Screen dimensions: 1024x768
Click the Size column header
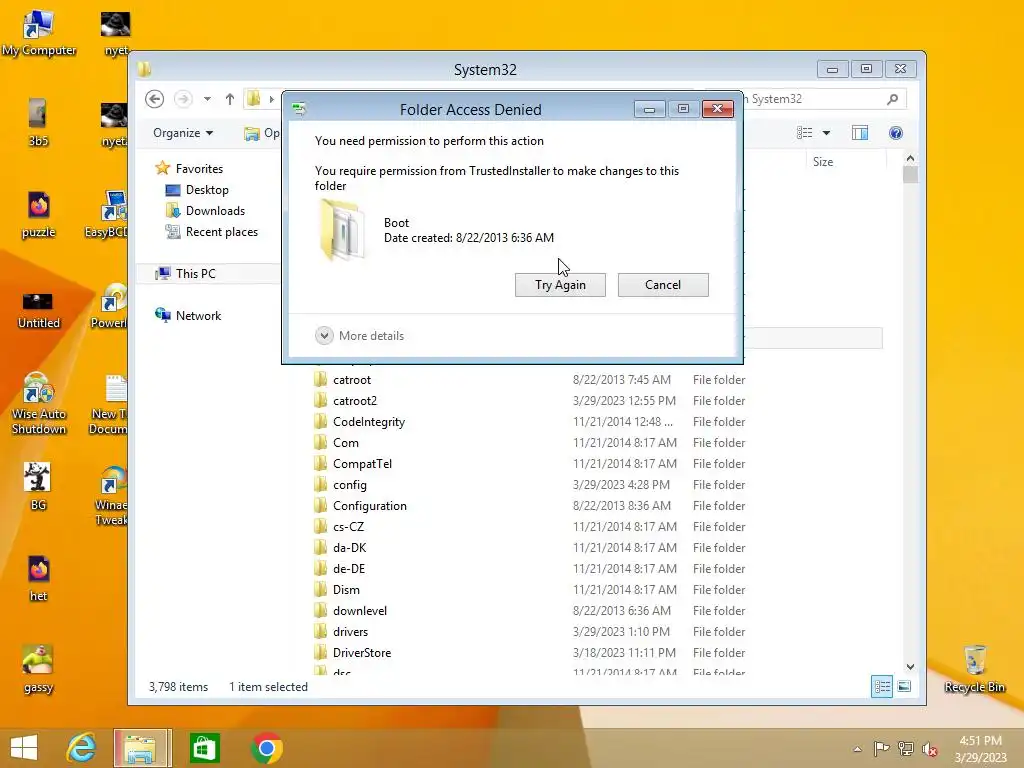tap(822, 162)
